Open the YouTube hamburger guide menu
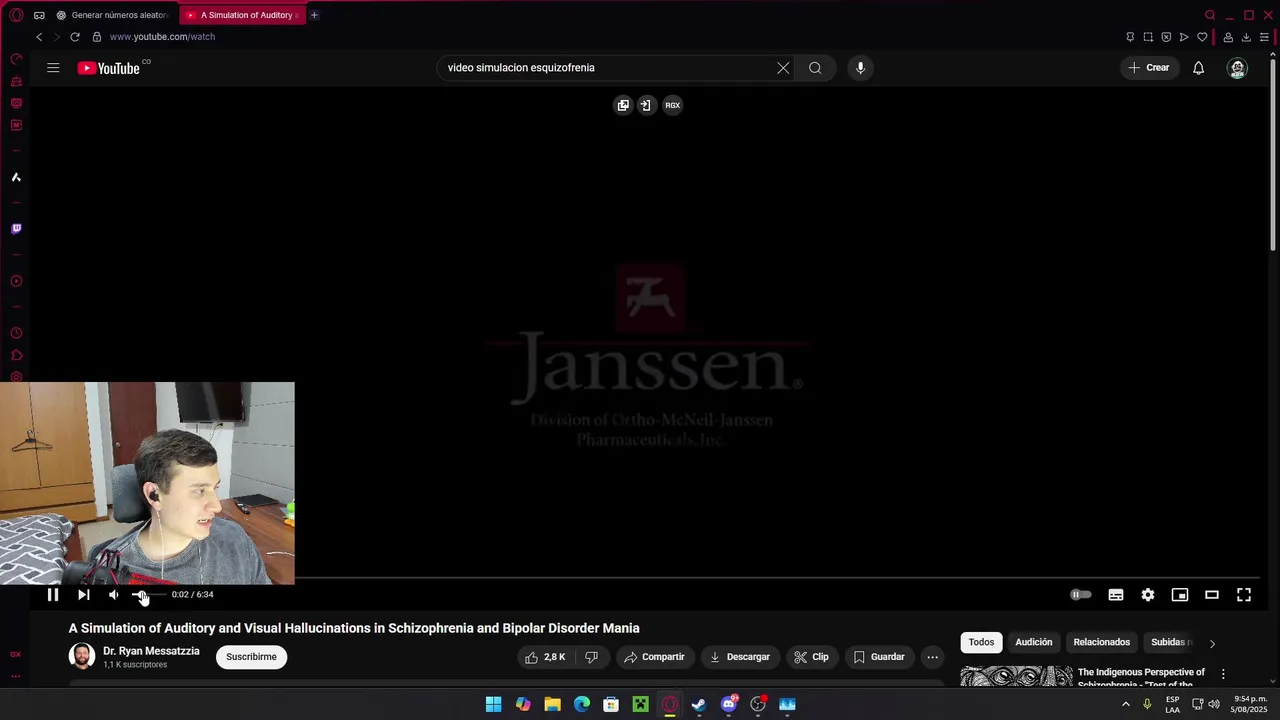The height and width of the screenshot is (720, 1280). click(53, 68)
